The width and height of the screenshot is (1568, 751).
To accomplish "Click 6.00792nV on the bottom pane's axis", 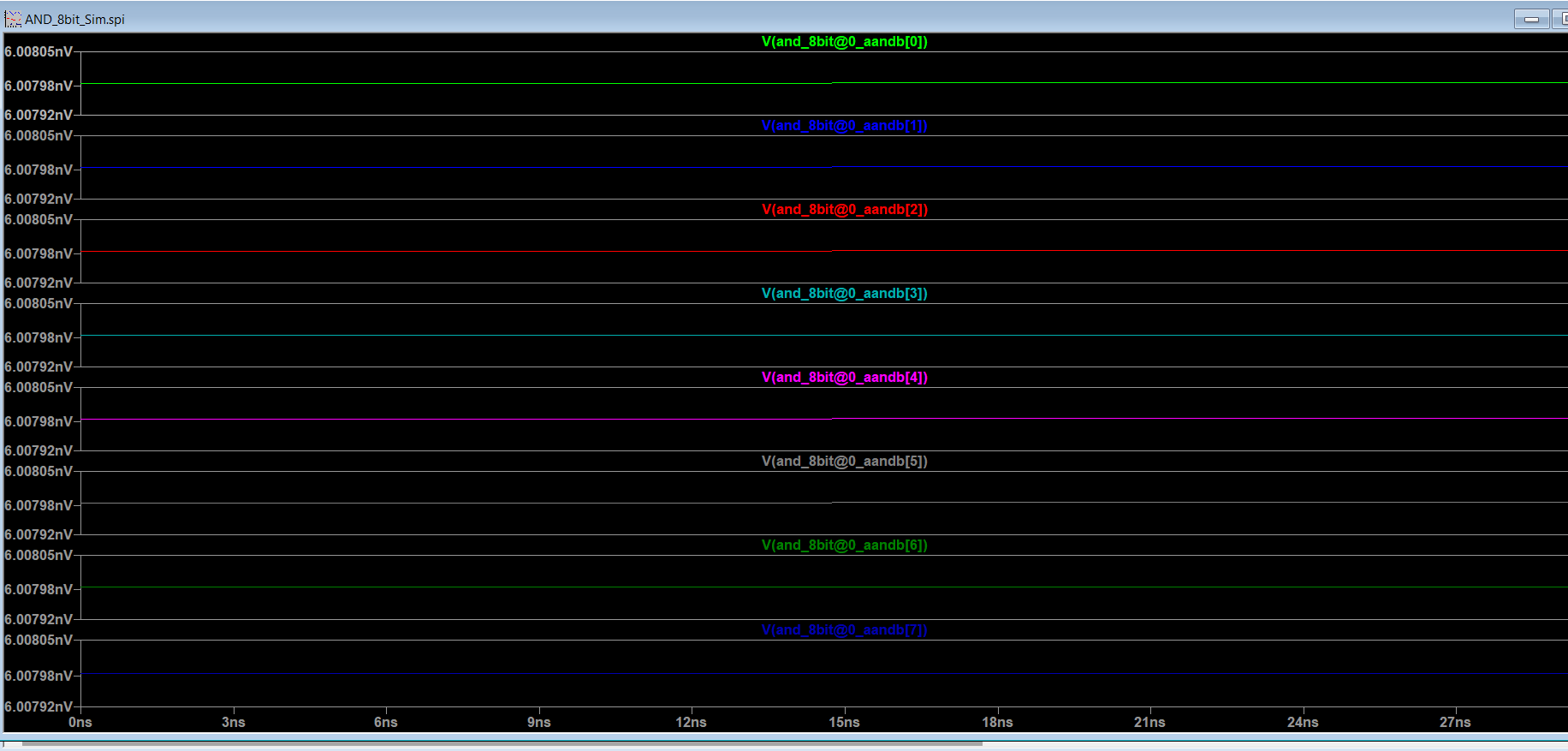I will point(39,706).
